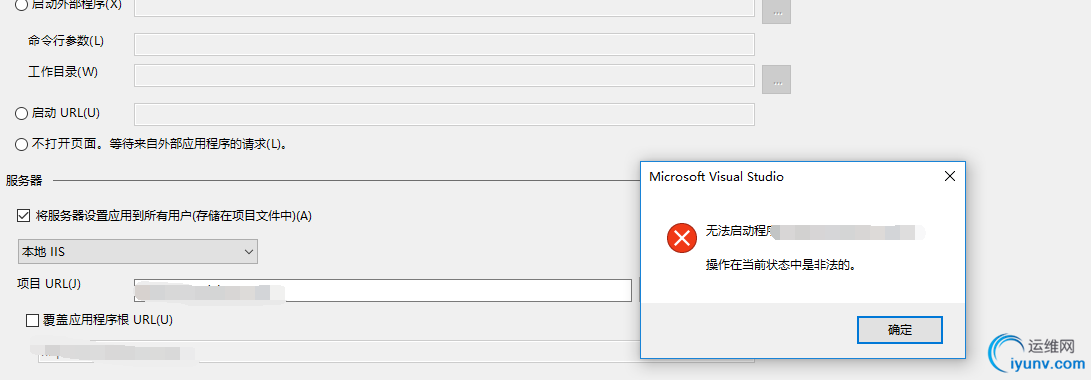The image size is (1091, 380).
Task: Click the iyunv watermark logo
Action: click(1037, 354)
